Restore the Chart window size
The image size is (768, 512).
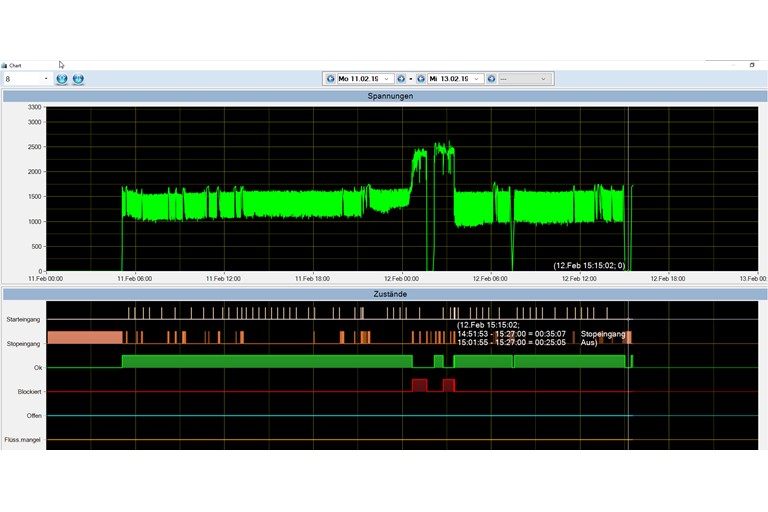click(752, 65)
